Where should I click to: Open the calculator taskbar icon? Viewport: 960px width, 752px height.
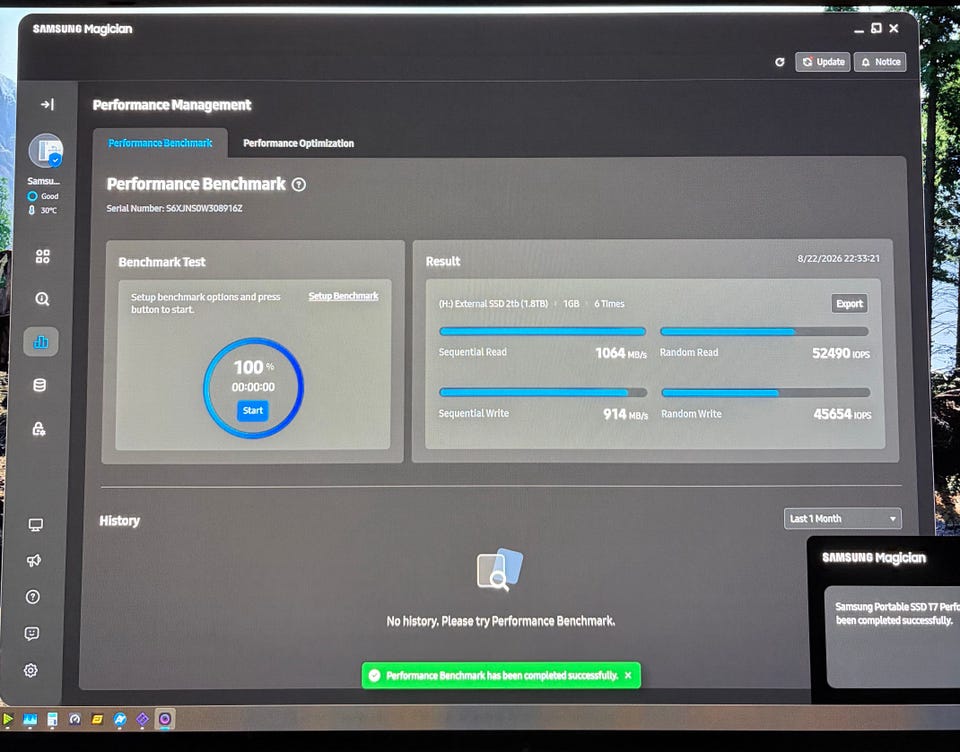[x=53, y=720]
